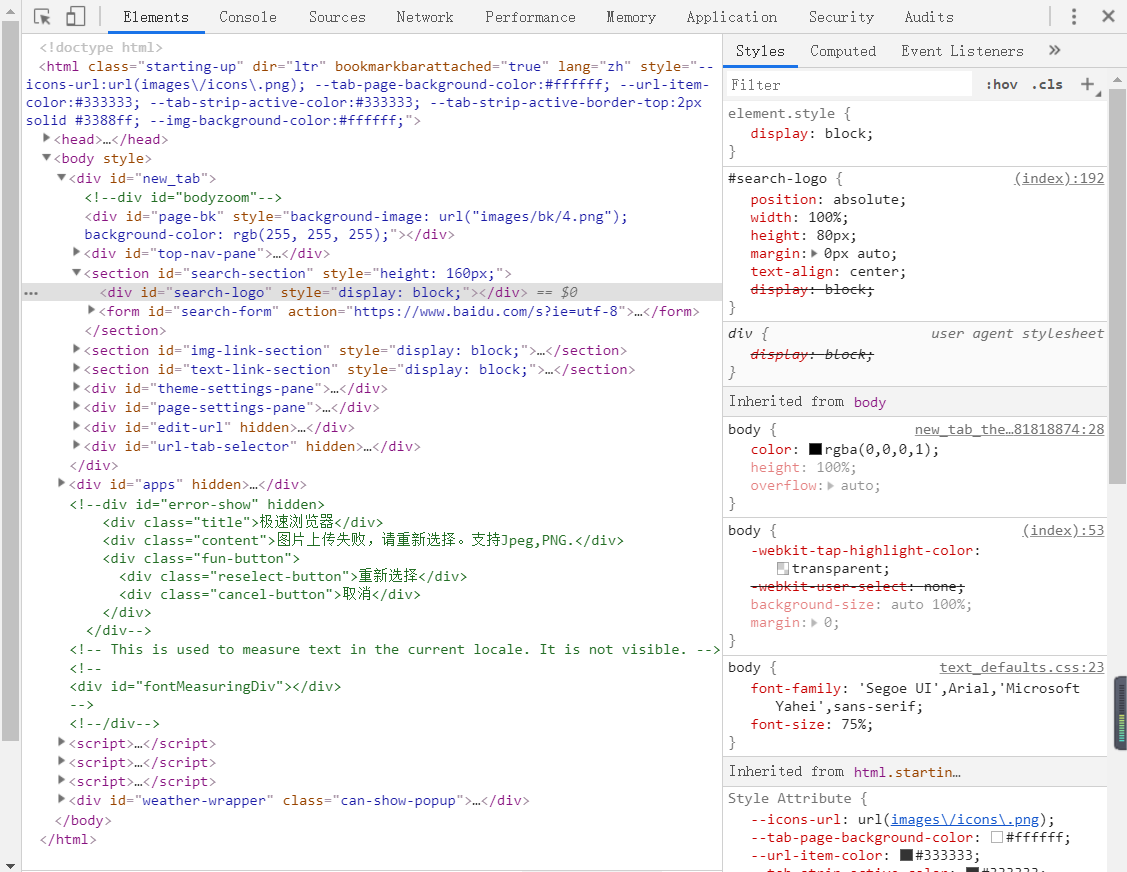Expand the page-settings-pane div
Image resolution: width=1127 pixels, height=872 pixels.
pos(76,406)
